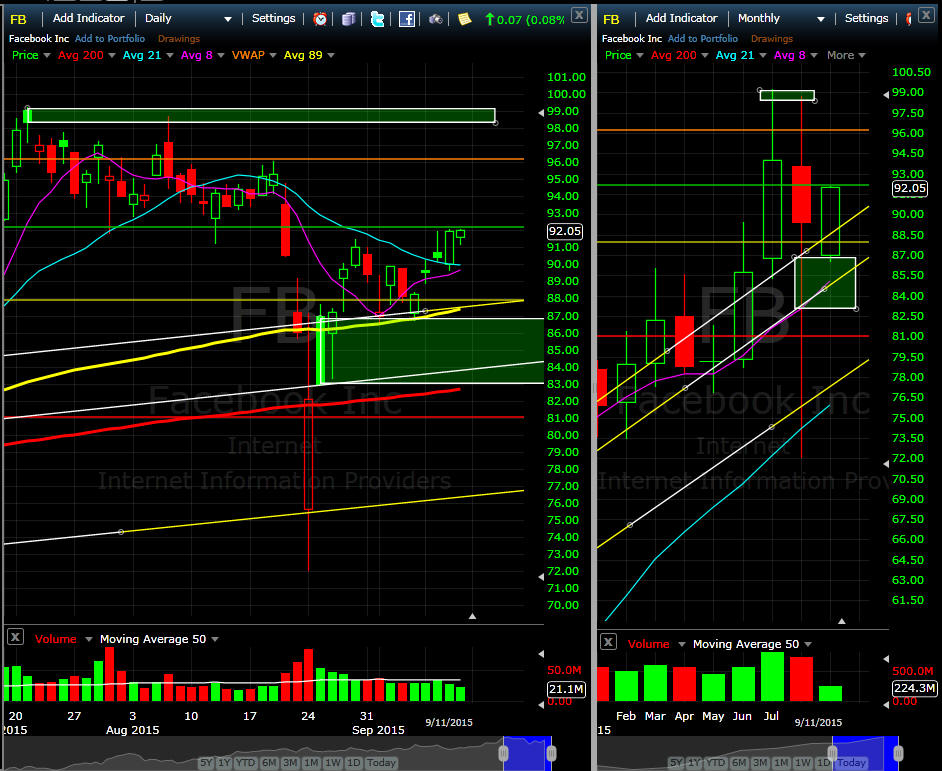Open the alarm clock alert icon in Daily chart
The width and height of the screenshot is (942, 771).
320,19
